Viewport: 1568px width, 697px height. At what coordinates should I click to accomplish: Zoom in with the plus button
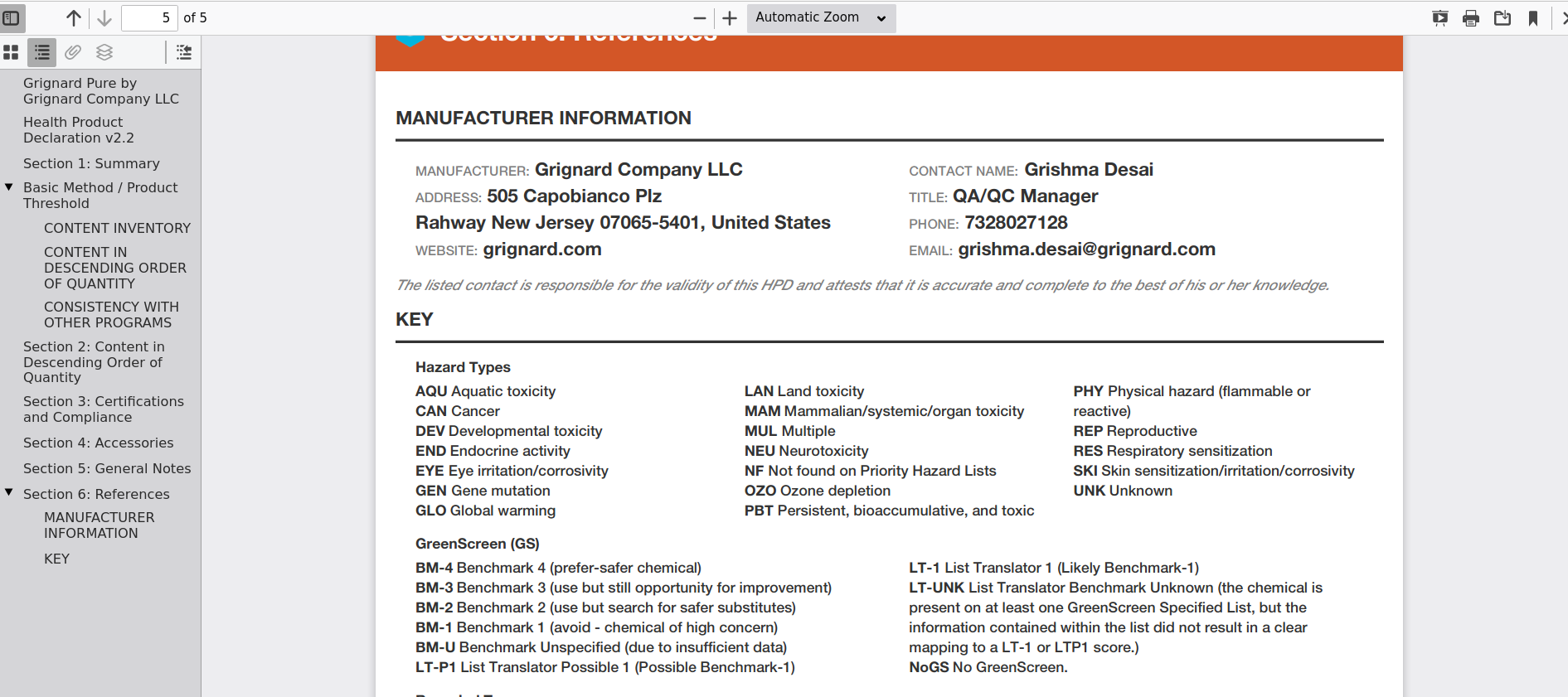coord(730,17)
